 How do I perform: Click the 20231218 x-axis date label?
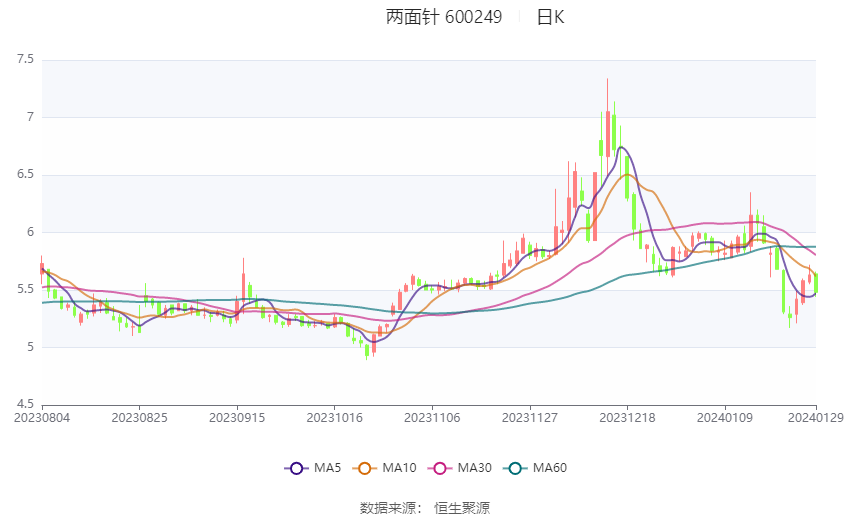point(627,418)
